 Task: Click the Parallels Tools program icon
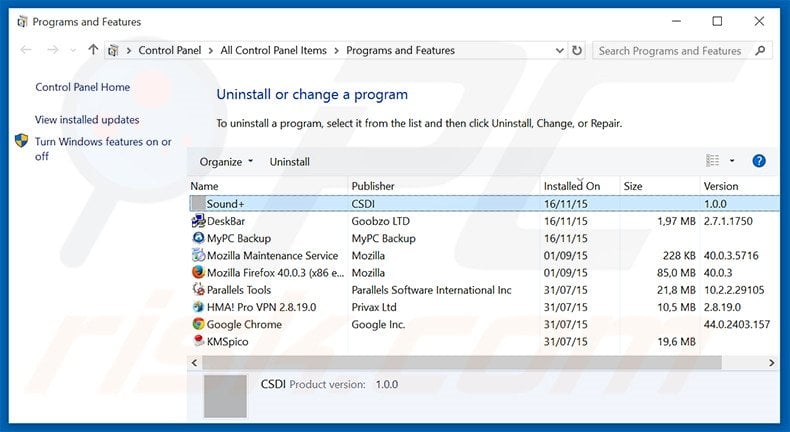pos(198,290)
